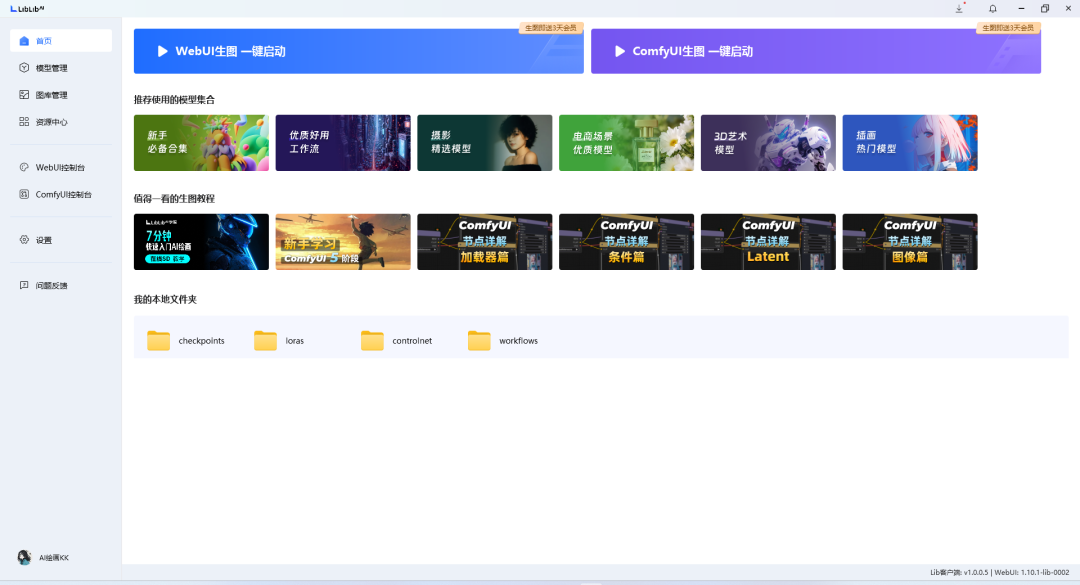Click the user avatar picture

click(24, 557)
